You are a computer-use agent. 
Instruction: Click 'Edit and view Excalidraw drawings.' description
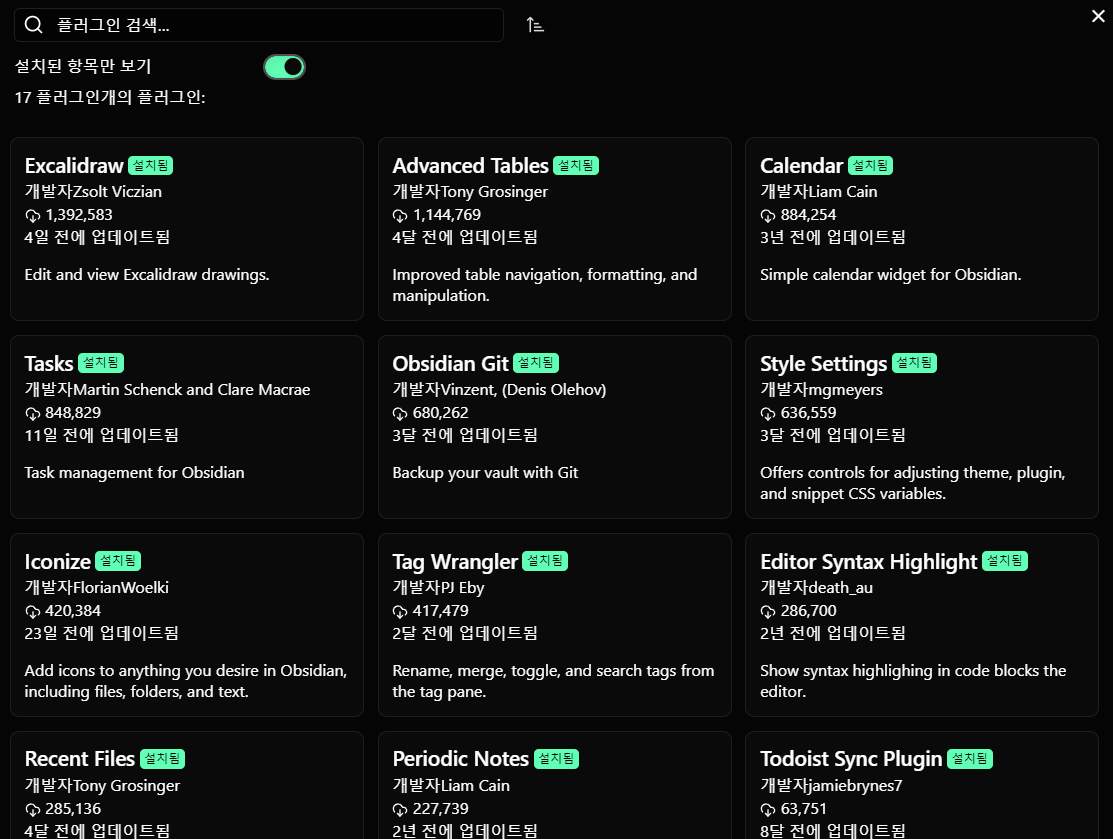click(147, 275)
